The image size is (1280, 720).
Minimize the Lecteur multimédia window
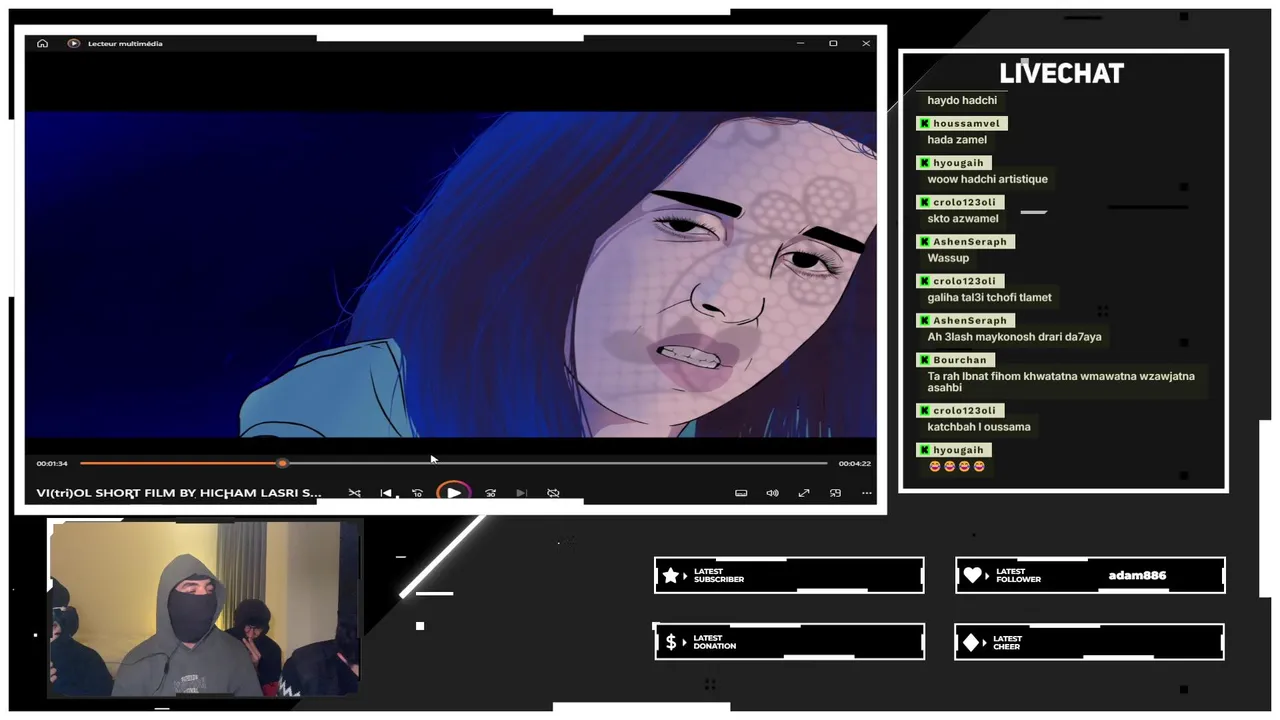[800, 43]
